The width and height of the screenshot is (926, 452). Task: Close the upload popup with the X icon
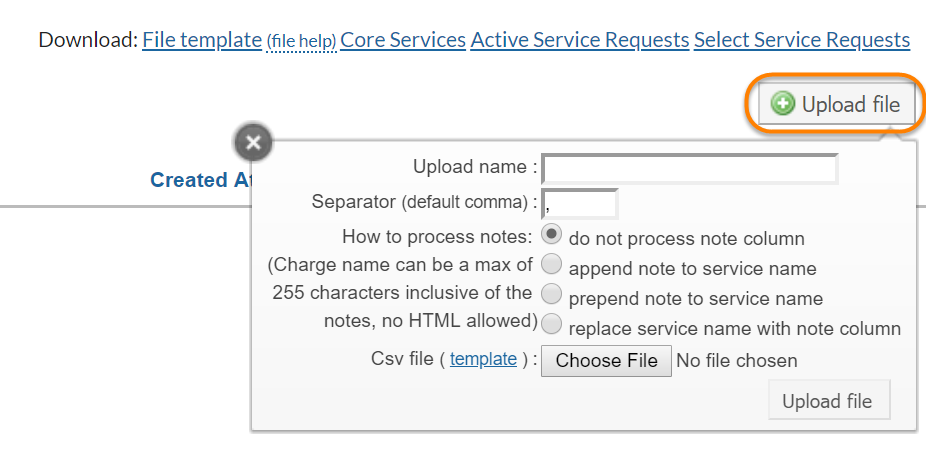click(x=253, y=143)
